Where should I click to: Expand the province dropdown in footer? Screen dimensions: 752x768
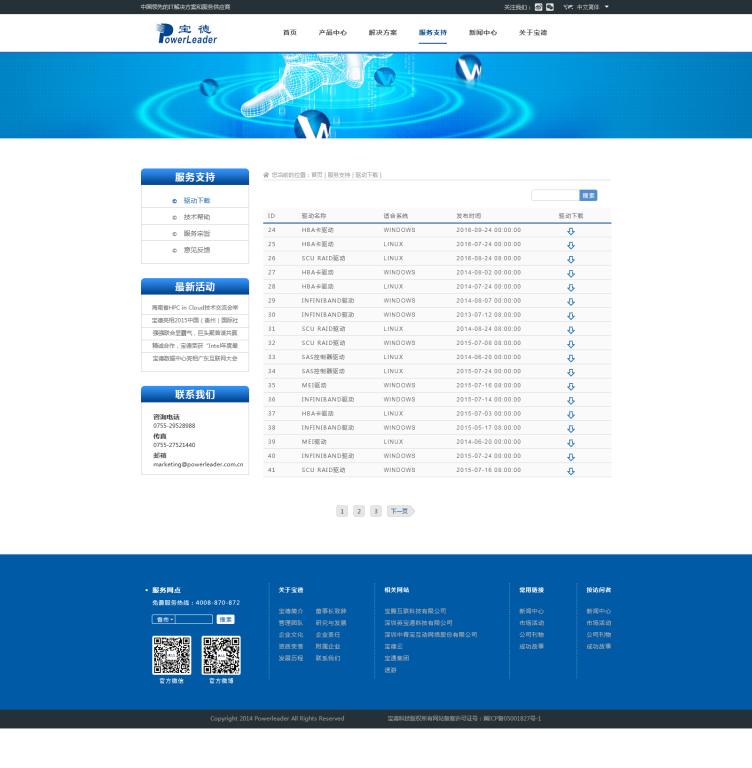(x=164, y=619)
